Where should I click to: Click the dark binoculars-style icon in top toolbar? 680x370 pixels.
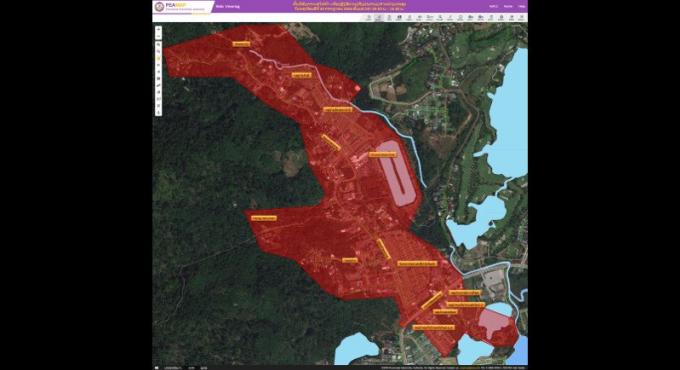[x=399, y=17]
